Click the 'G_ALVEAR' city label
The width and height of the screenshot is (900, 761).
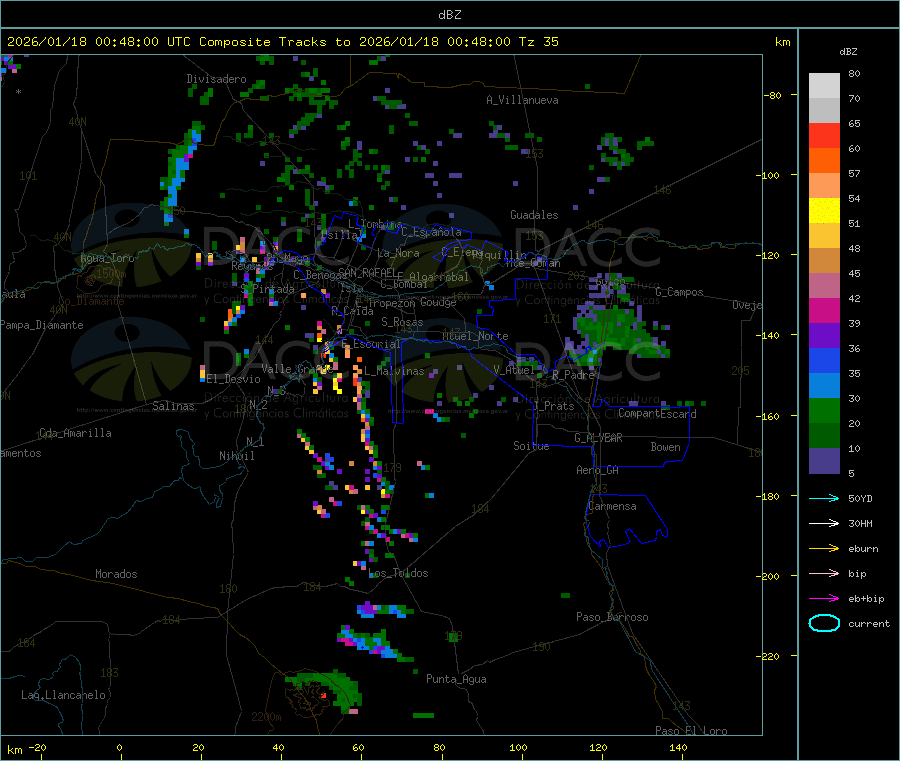598,438
